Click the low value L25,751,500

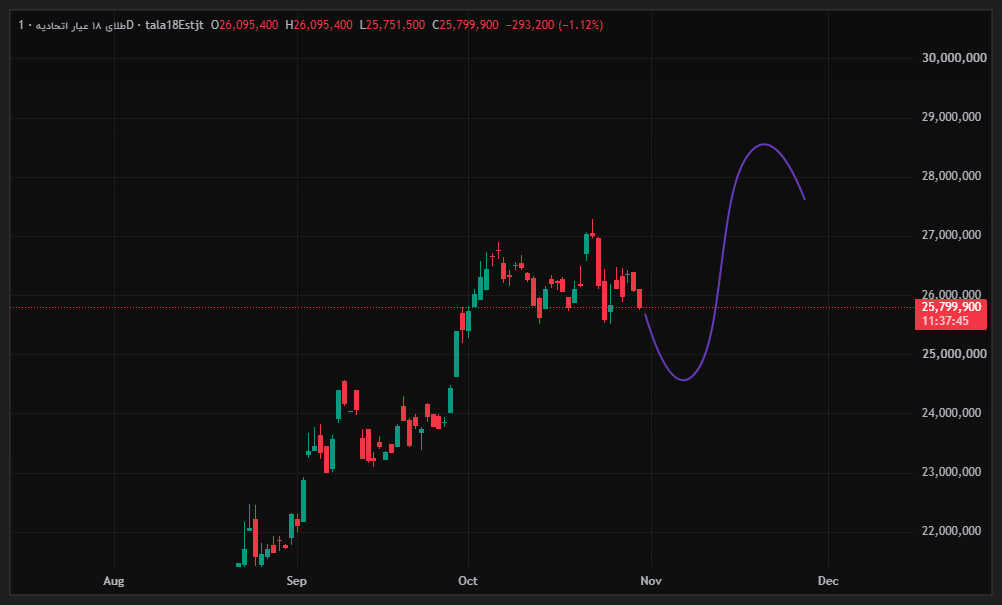click(x=392, y=25)
